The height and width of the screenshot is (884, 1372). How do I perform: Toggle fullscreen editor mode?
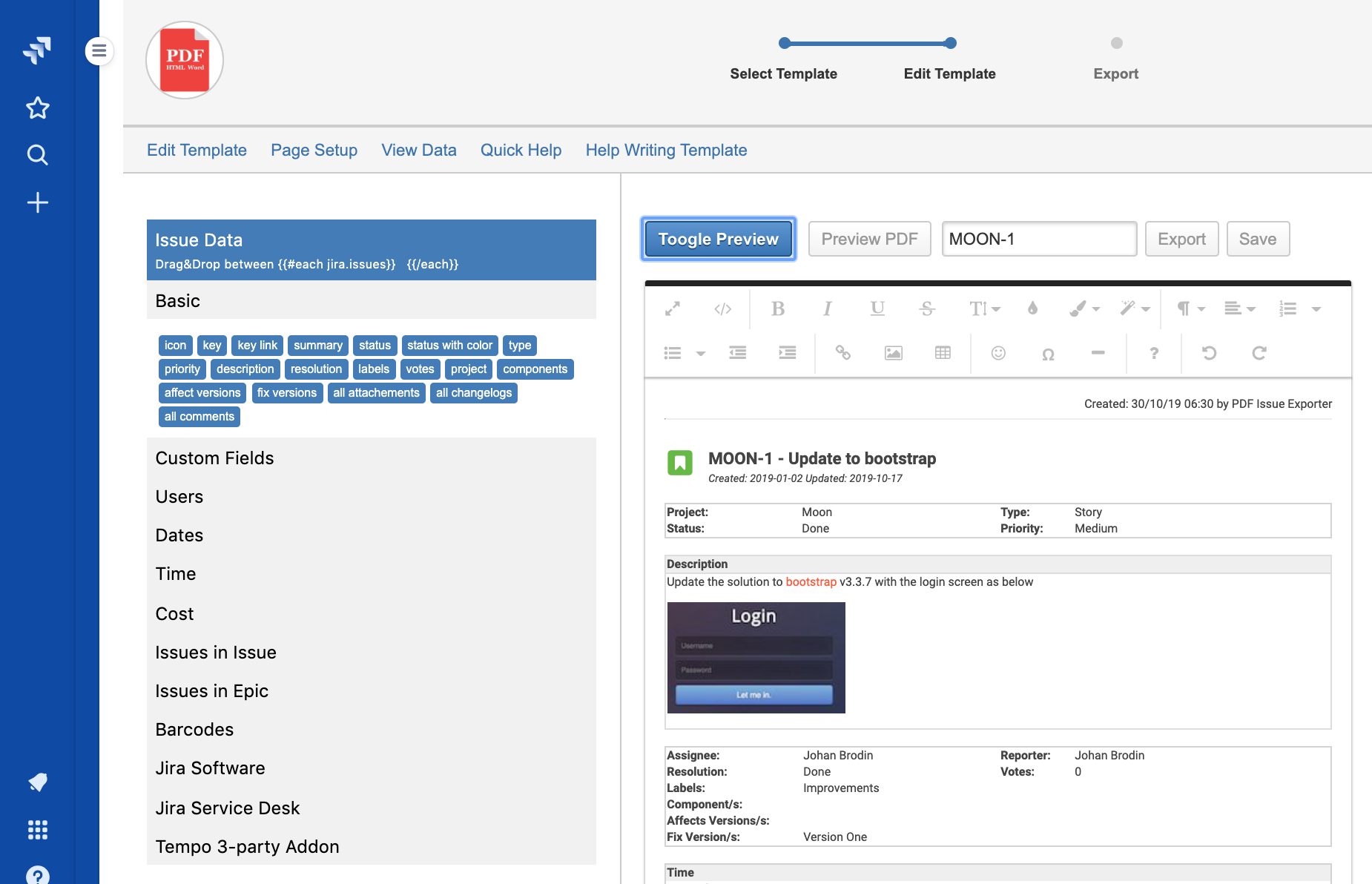point(673,309)
